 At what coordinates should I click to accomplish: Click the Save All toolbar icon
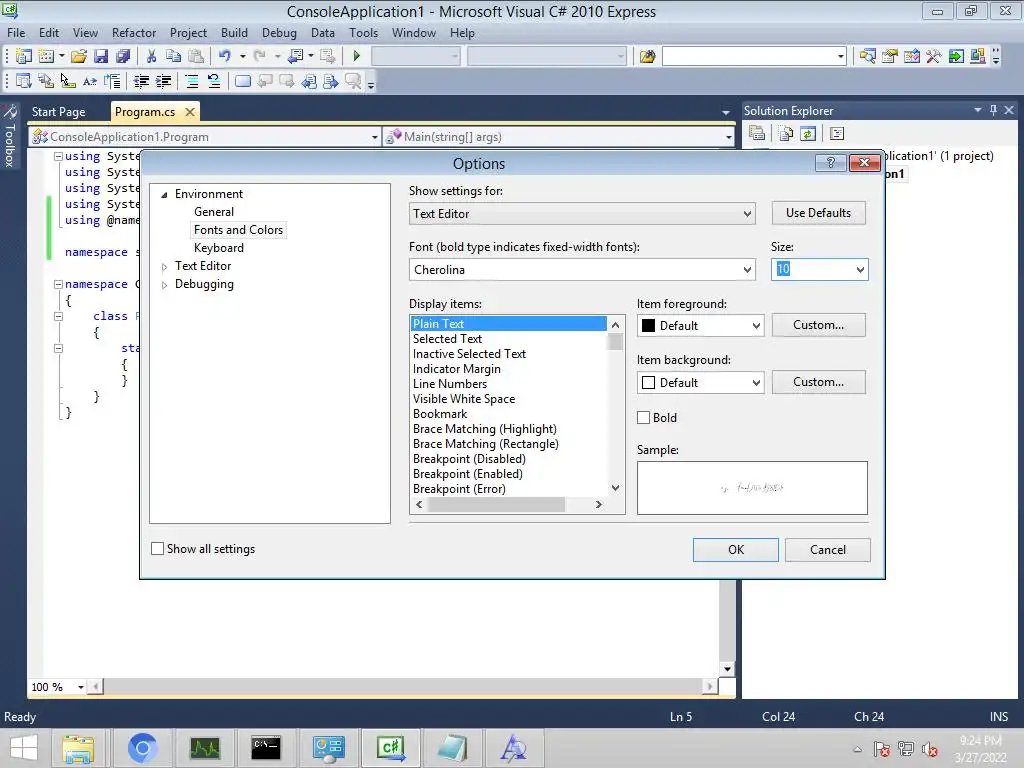click(x=123, y=56)
